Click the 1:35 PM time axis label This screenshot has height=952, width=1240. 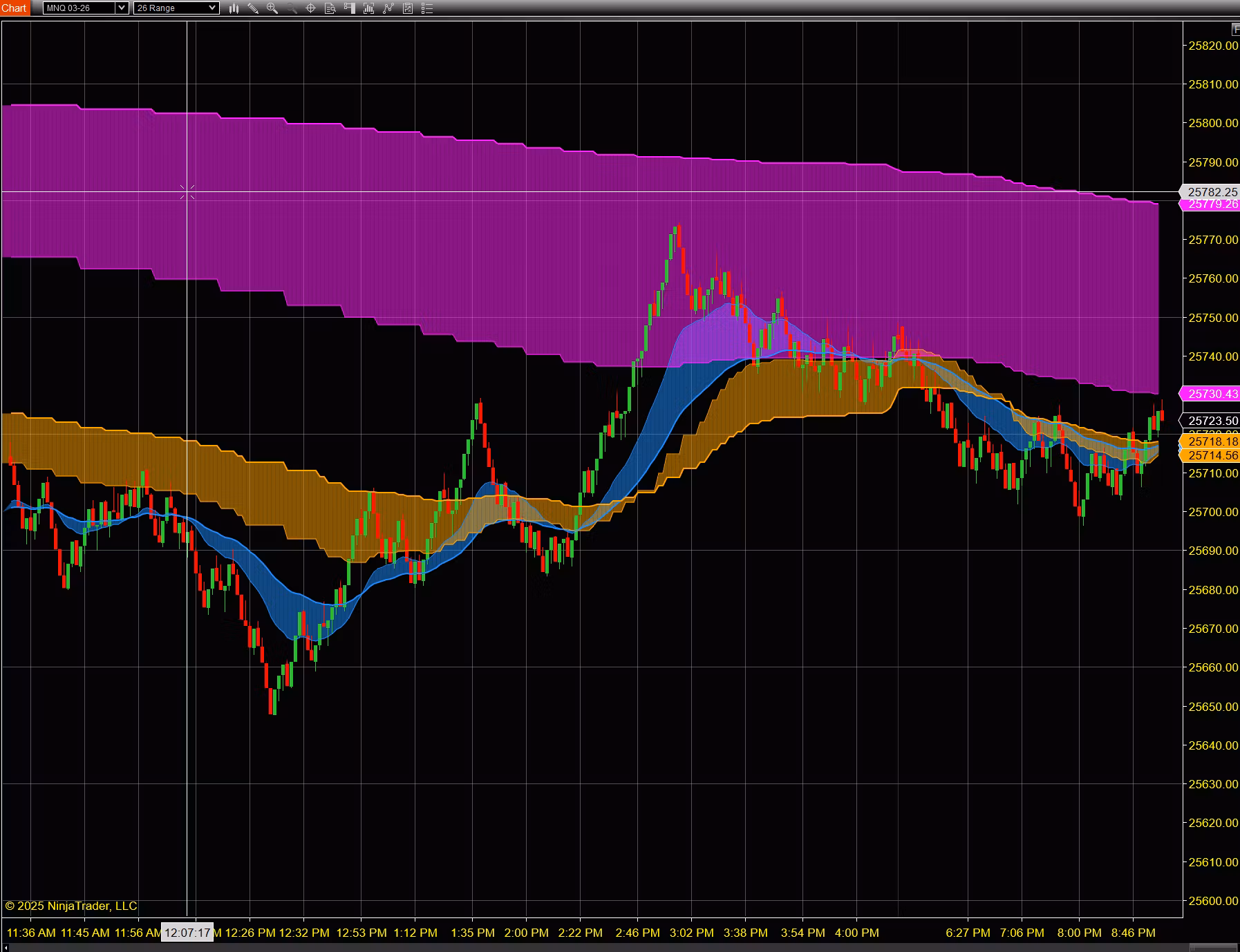(473, 933)
